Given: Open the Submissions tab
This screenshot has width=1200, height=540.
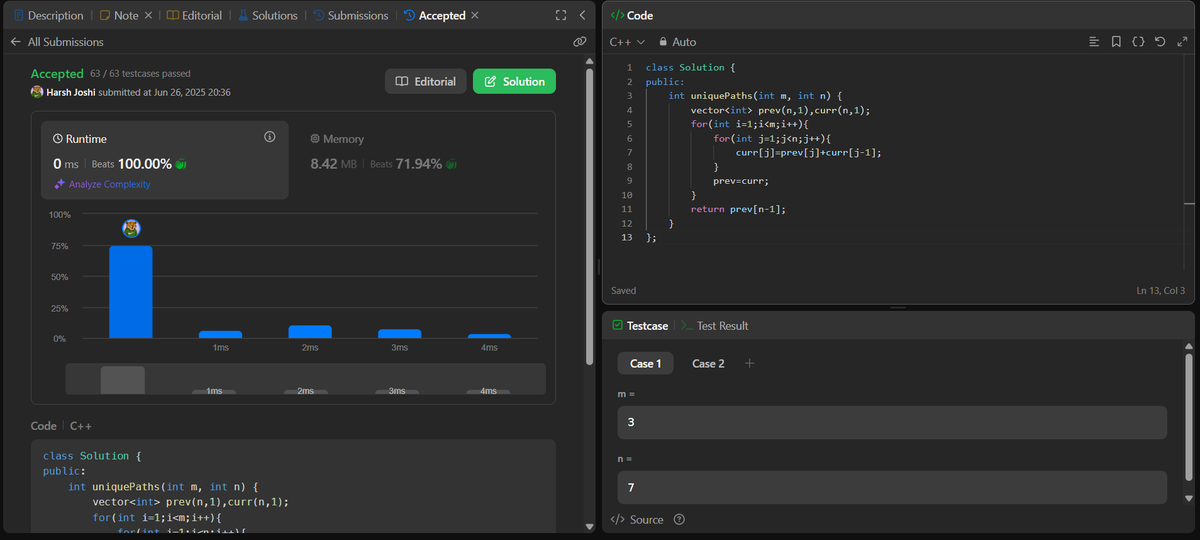Looking at the screenshot, I should click(x=350, y=16).
